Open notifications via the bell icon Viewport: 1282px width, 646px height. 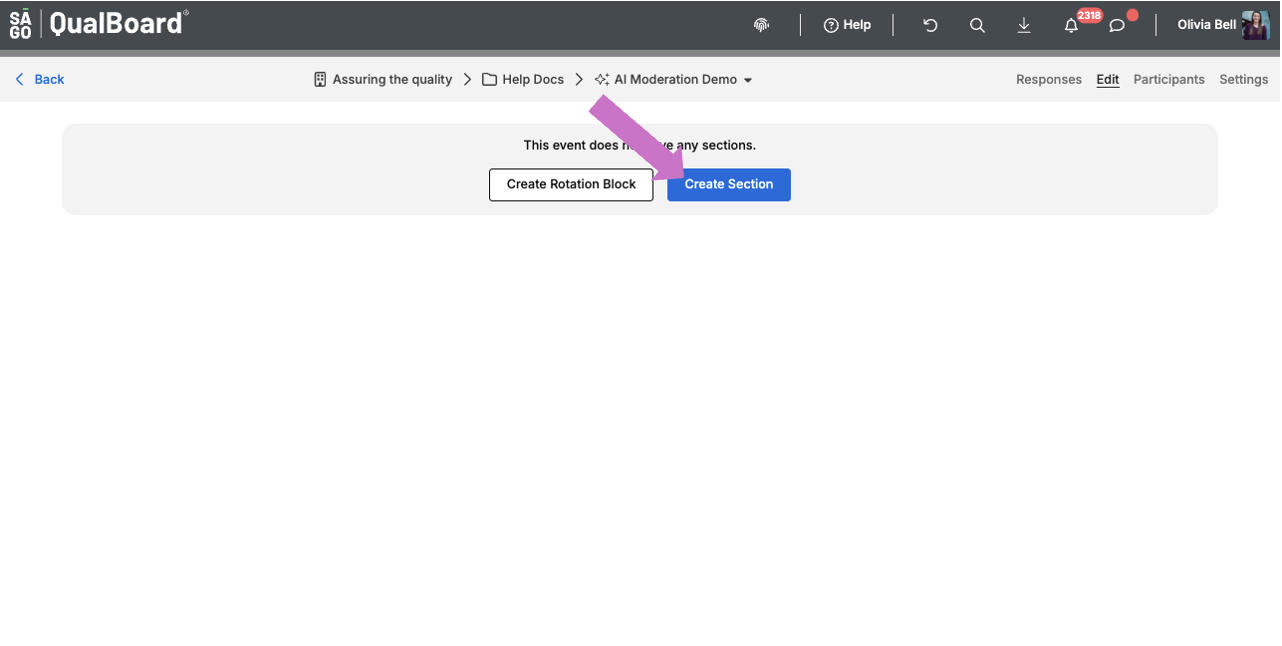(1071, 24)
